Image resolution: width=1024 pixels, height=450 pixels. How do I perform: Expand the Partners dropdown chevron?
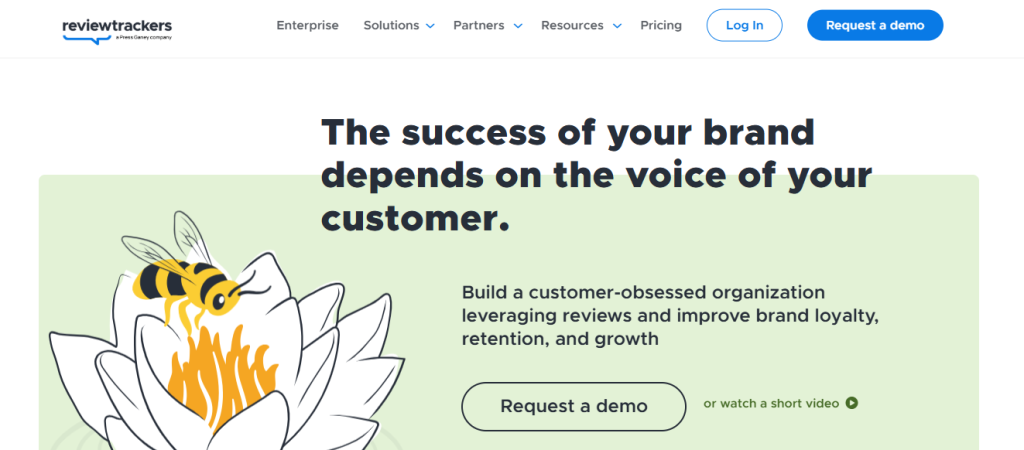(x=518, y=26)
